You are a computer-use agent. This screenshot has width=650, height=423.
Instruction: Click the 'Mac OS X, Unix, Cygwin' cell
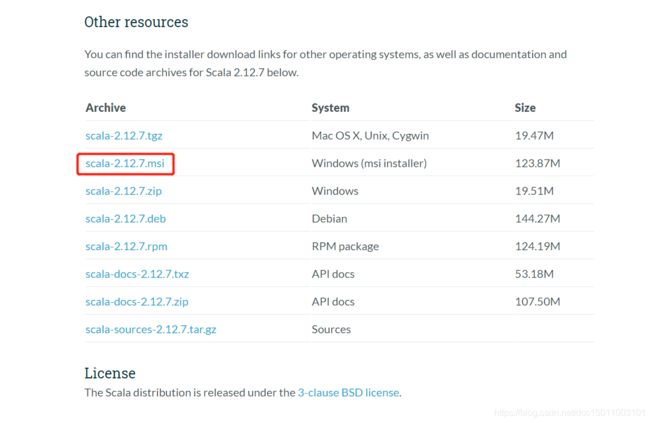tap(370, 136)
